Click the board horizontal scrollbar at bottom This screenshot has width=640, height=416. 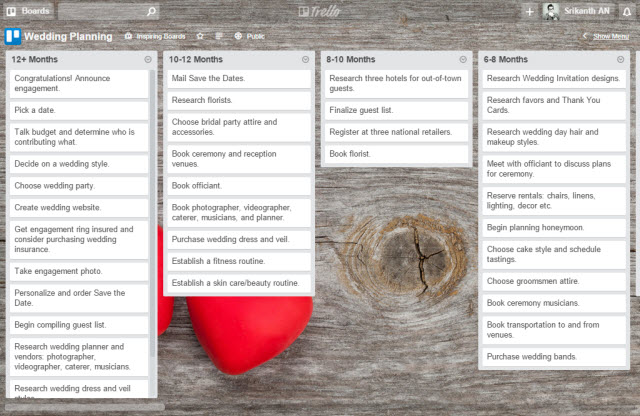click(x=85, y=407)
